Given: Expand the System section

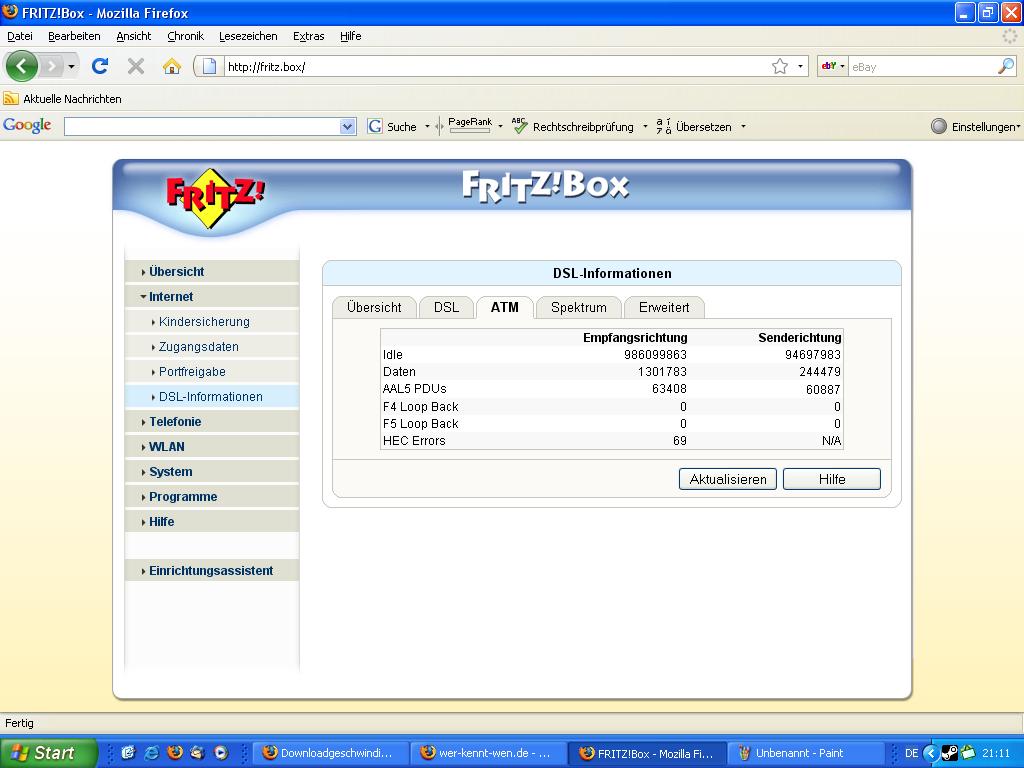Looking at the screenshot, I should [212, 472].
